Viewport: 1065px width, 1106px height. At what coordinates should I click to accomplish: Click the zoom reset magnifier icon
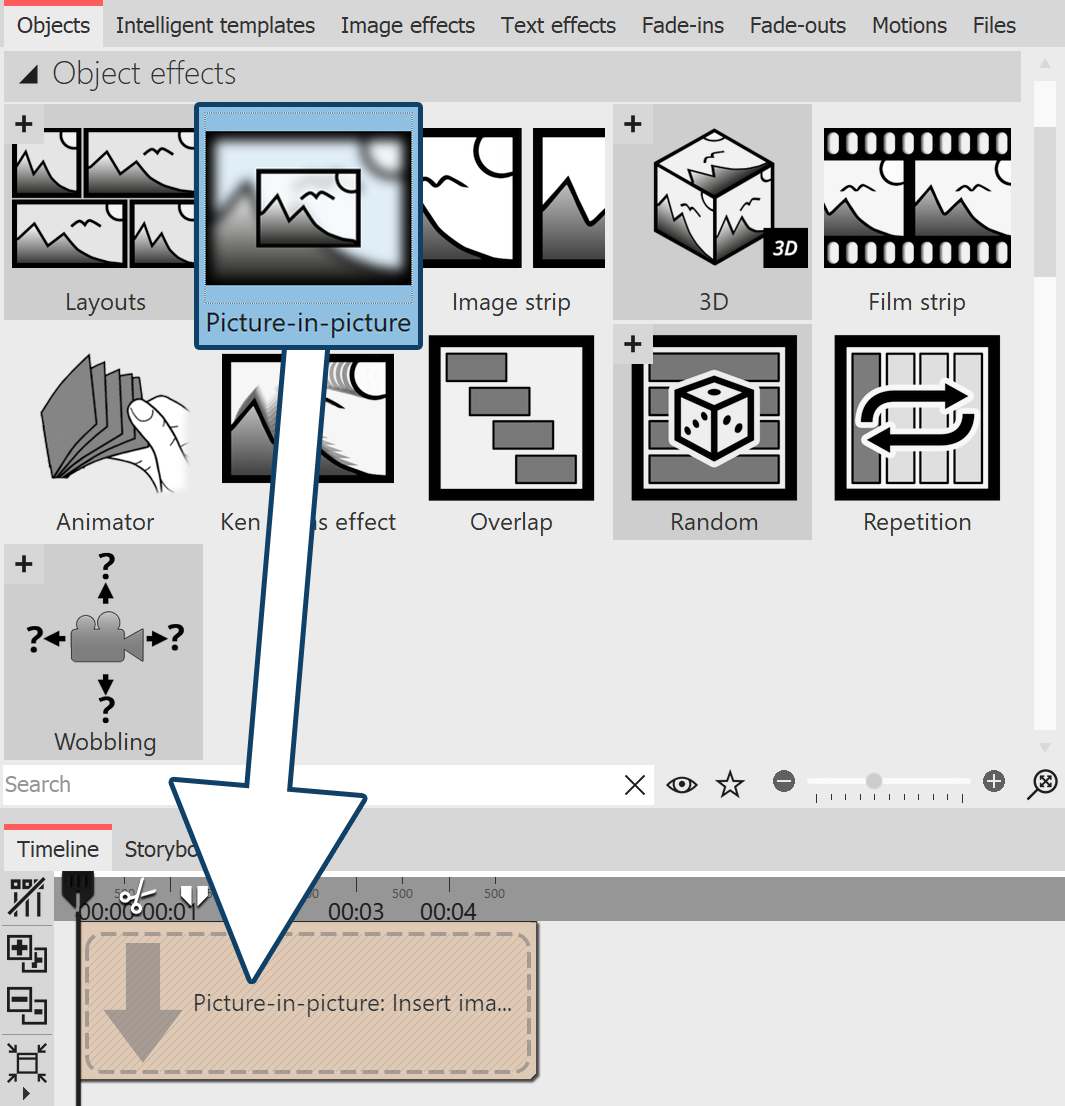(x=1042, y=785)
